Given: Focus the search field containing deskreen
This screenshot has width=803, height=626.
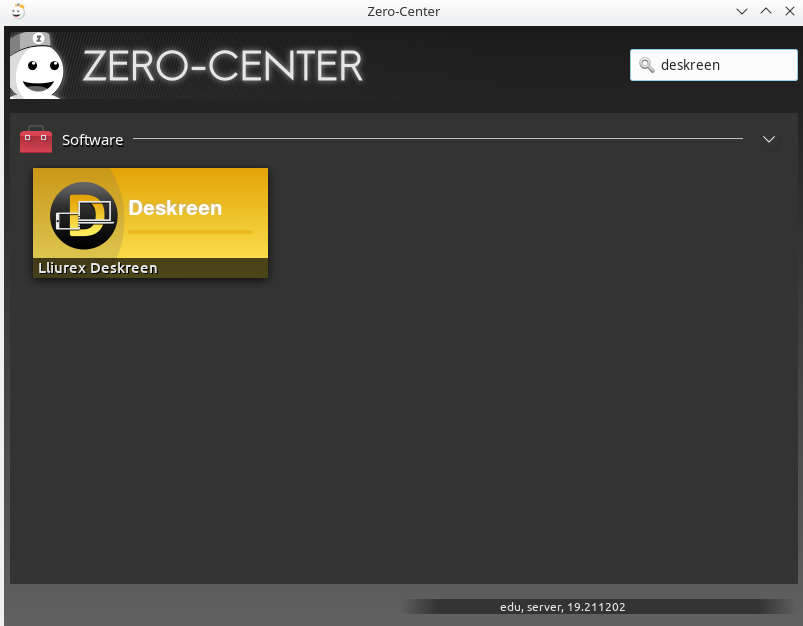Looking at the screenshot, I should coord(720,65).
